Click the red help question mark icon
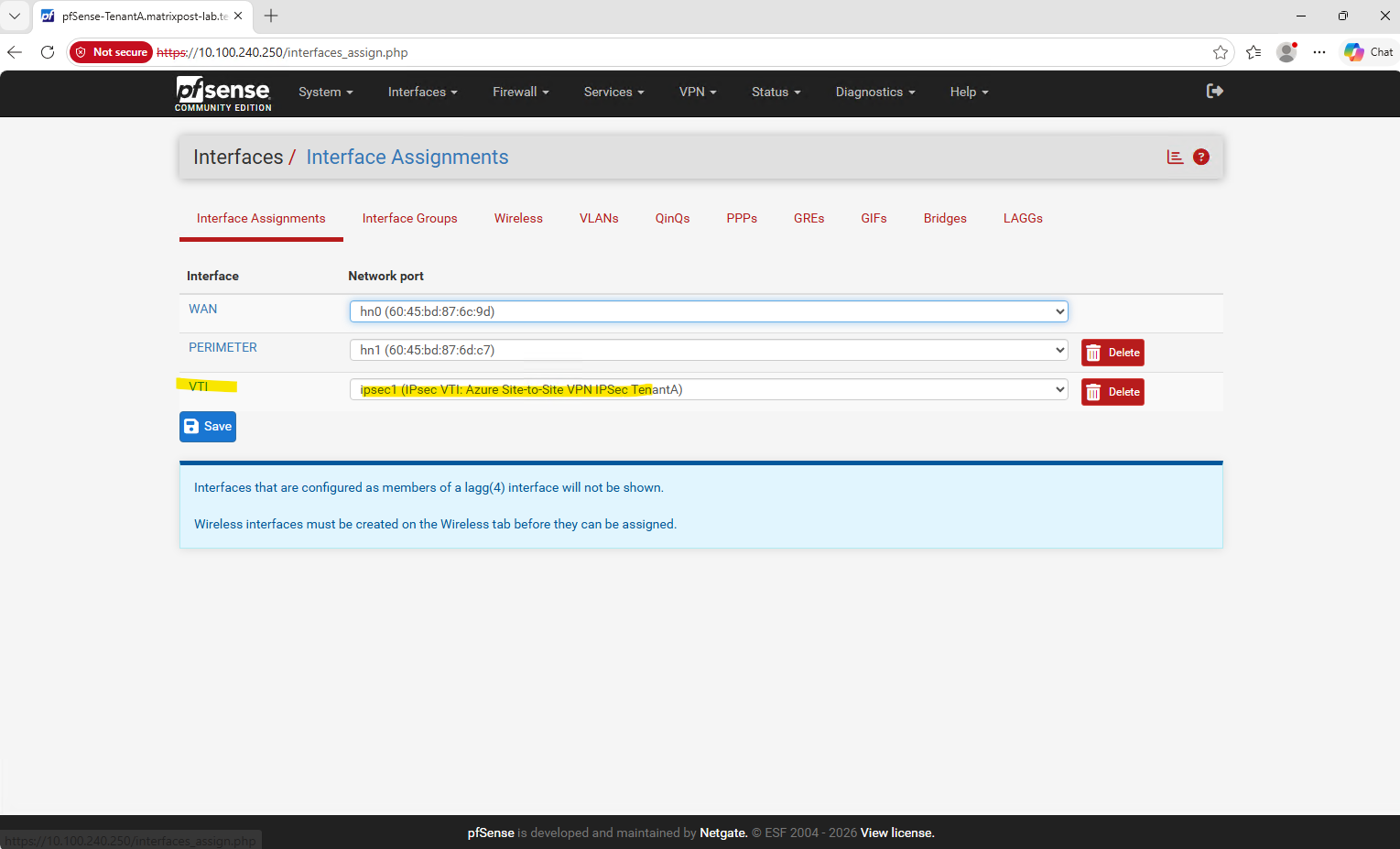Image resolution: width=1400 pixels, height=849 pixels. tap(1201, 157)
